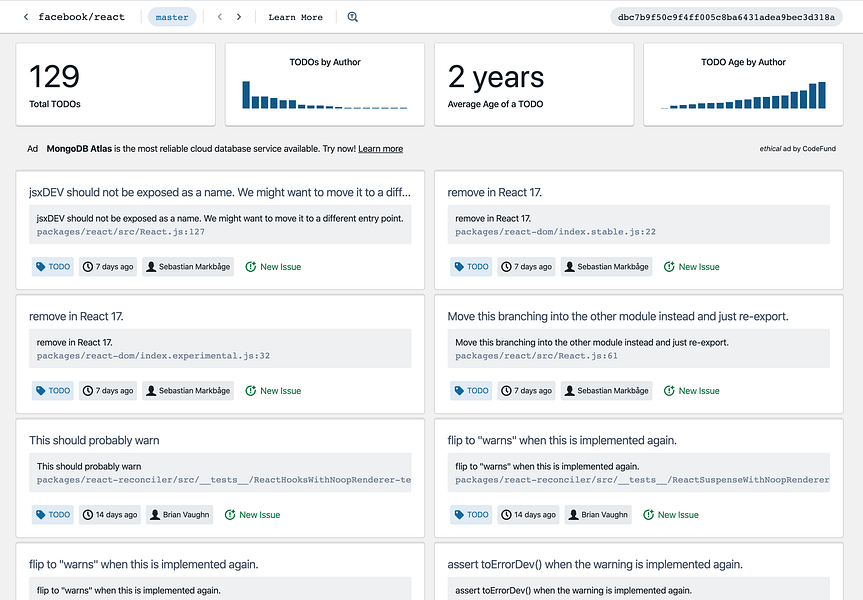This screenshot has height=600, width=863.
Task: Click 7 days ago on the index.experimental.js card
Action: click(108, 391)
